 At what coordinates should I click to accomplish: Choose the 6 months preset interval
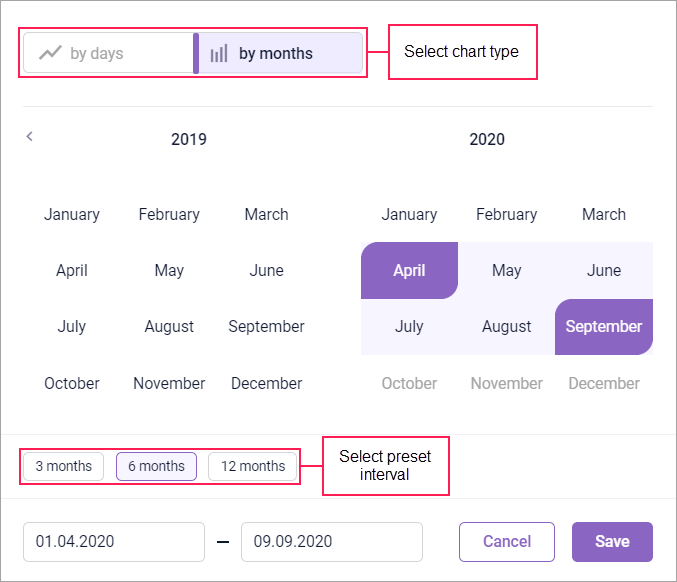tap(156, 466)
